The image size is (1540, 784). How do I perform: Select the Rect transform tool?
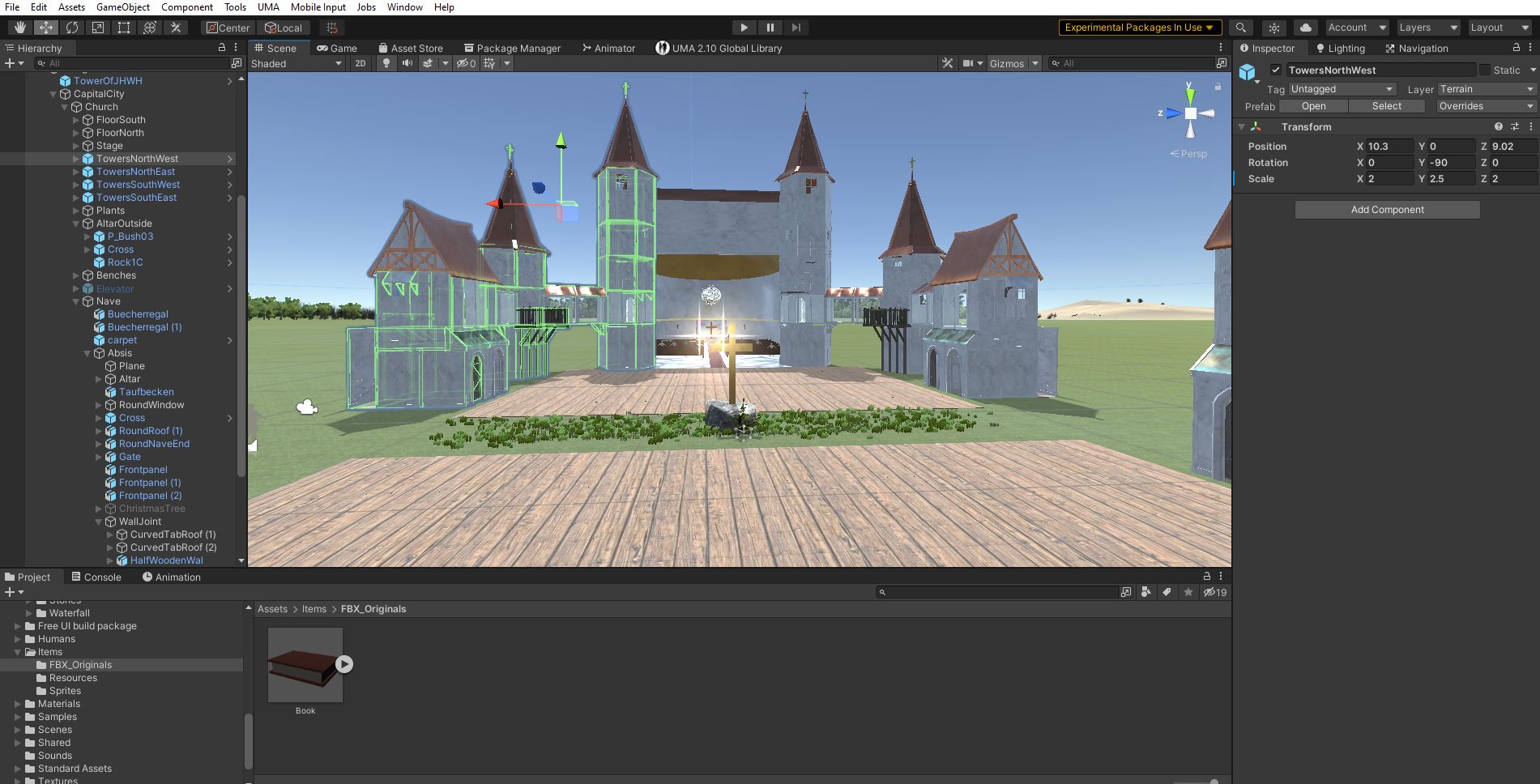coord(124,28)
